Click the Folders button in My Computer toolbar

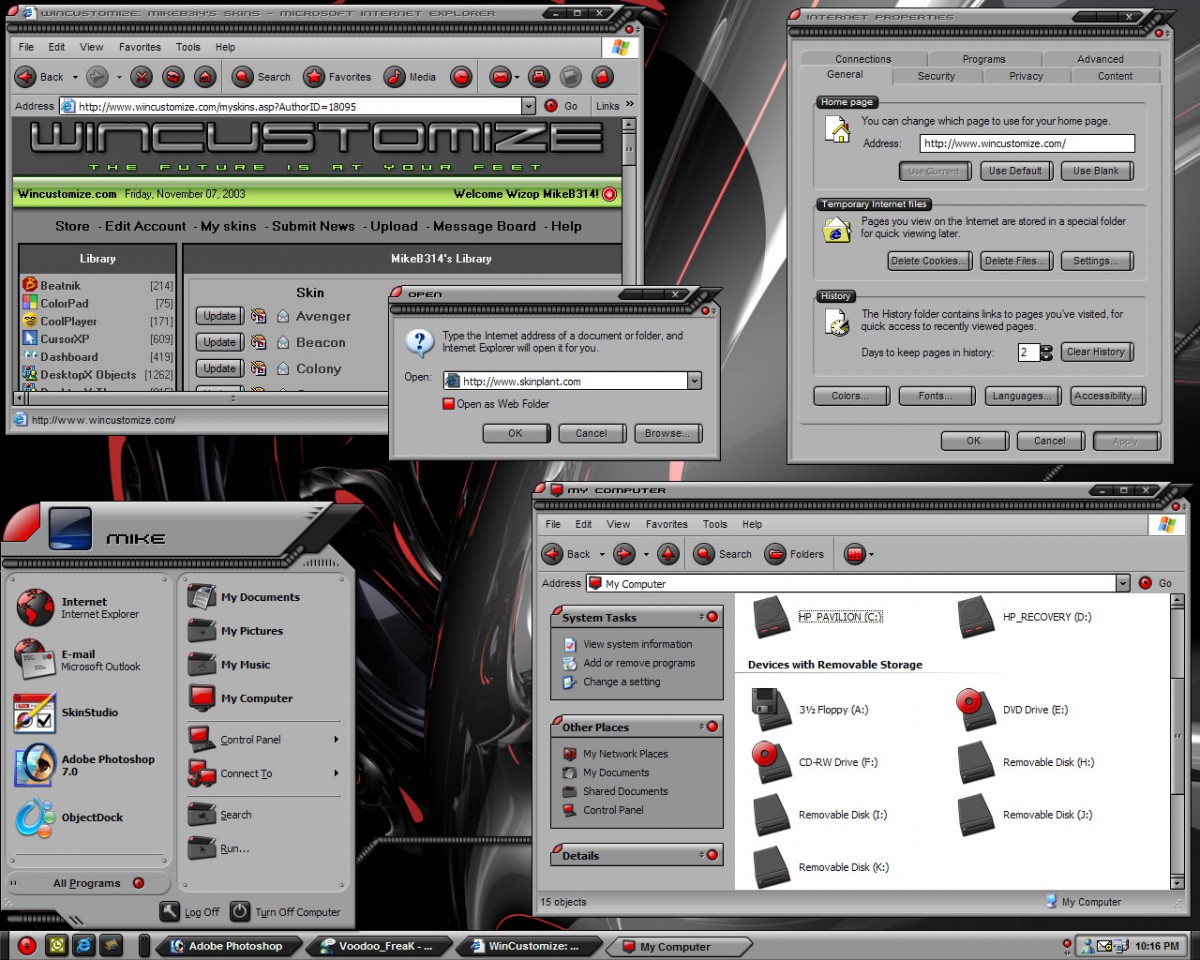794,554
